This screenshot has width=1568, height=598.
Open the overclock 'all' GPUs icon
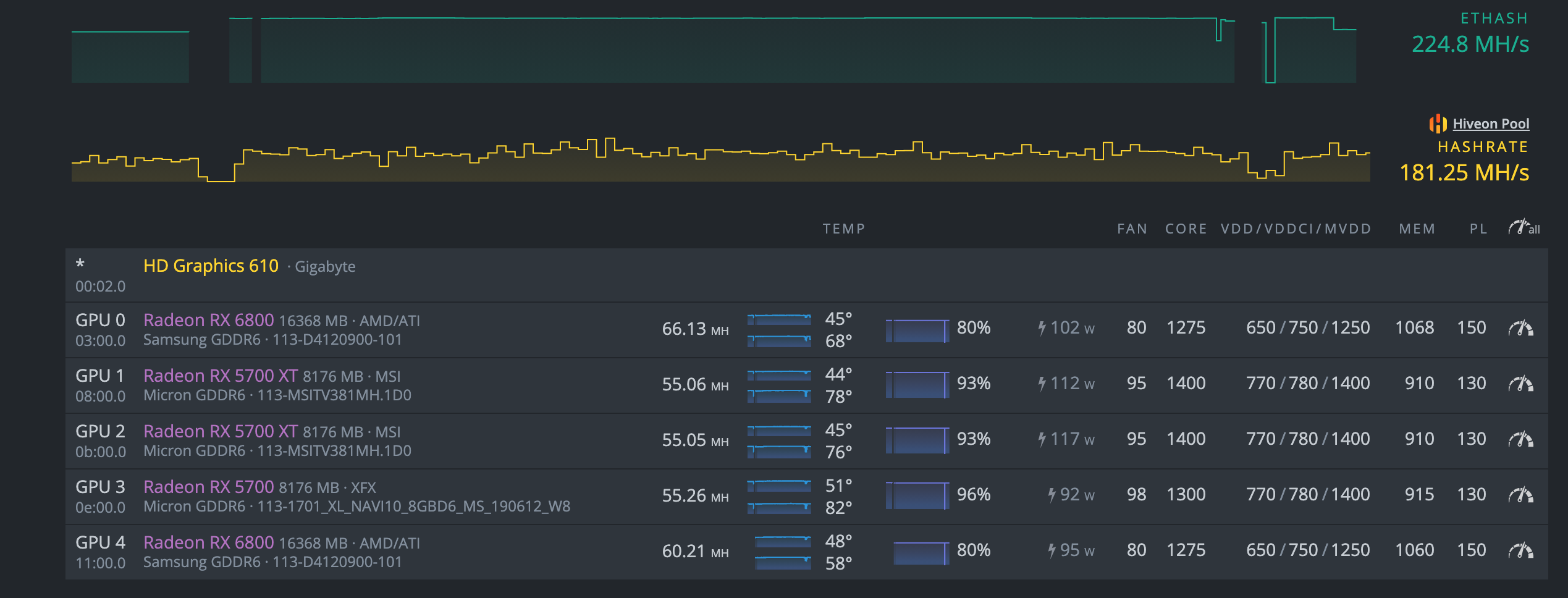pos(1523,228)
